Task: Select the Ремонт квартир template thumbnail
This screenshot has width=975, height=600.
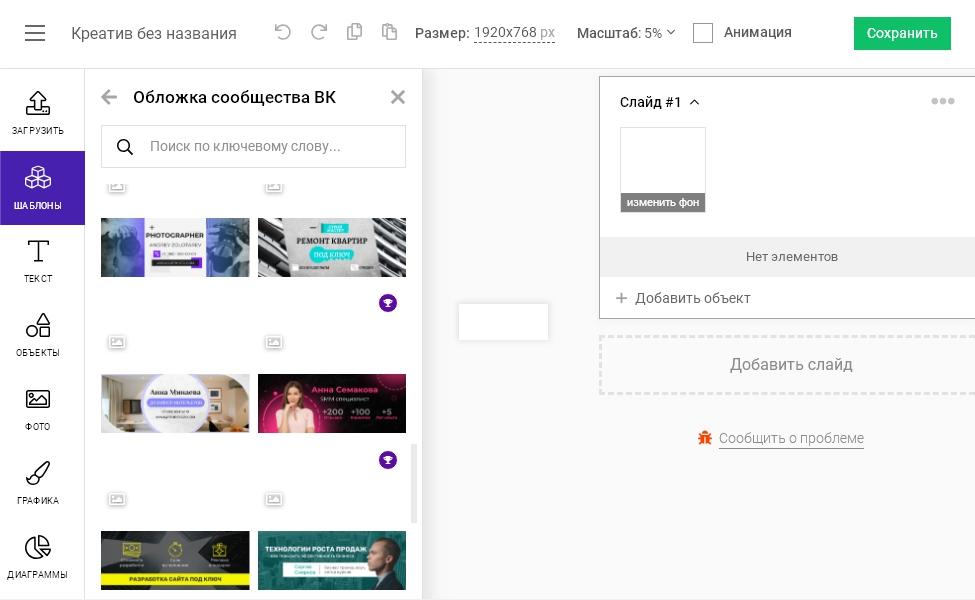Action: (x=331, y=247)
